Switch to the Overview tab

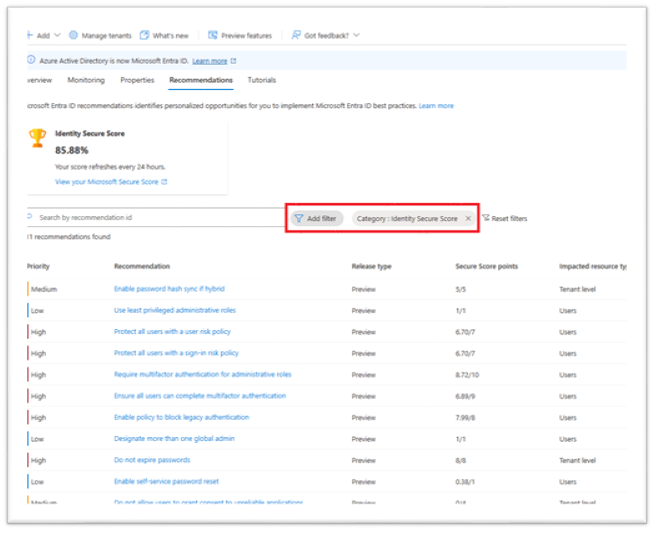[x=40, y=80]
